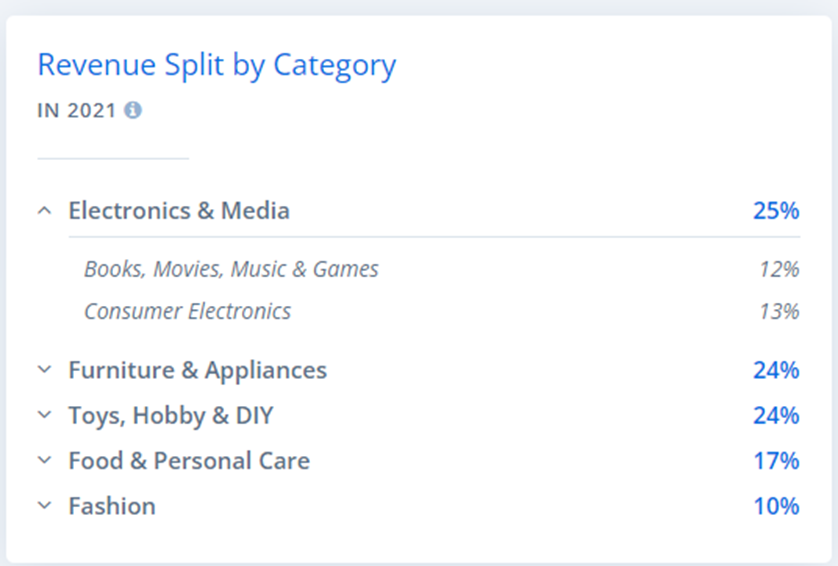Click the 13% value for Consumer Electronics

pos(780,311)
